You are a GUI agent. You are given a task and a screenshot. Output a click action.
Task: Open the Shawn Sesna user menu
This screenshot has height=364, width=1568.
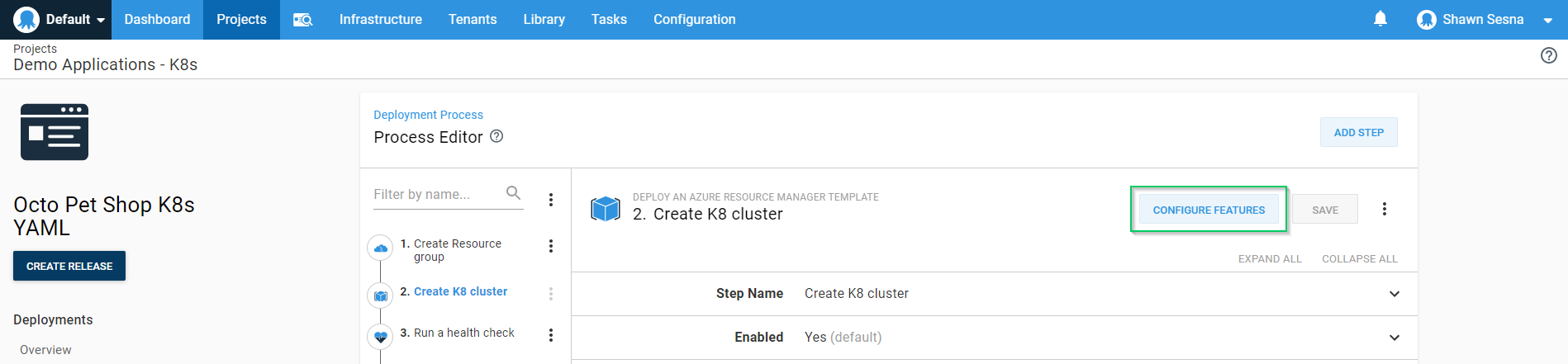pyautogui.click(x=1484, y=20)
